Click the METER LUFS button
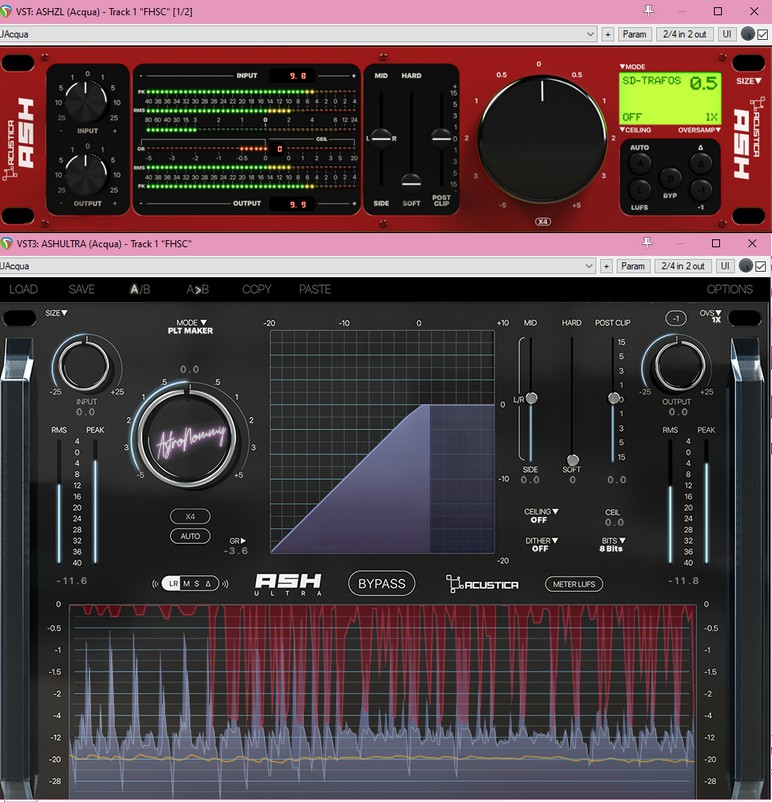 tap(574, 584)
